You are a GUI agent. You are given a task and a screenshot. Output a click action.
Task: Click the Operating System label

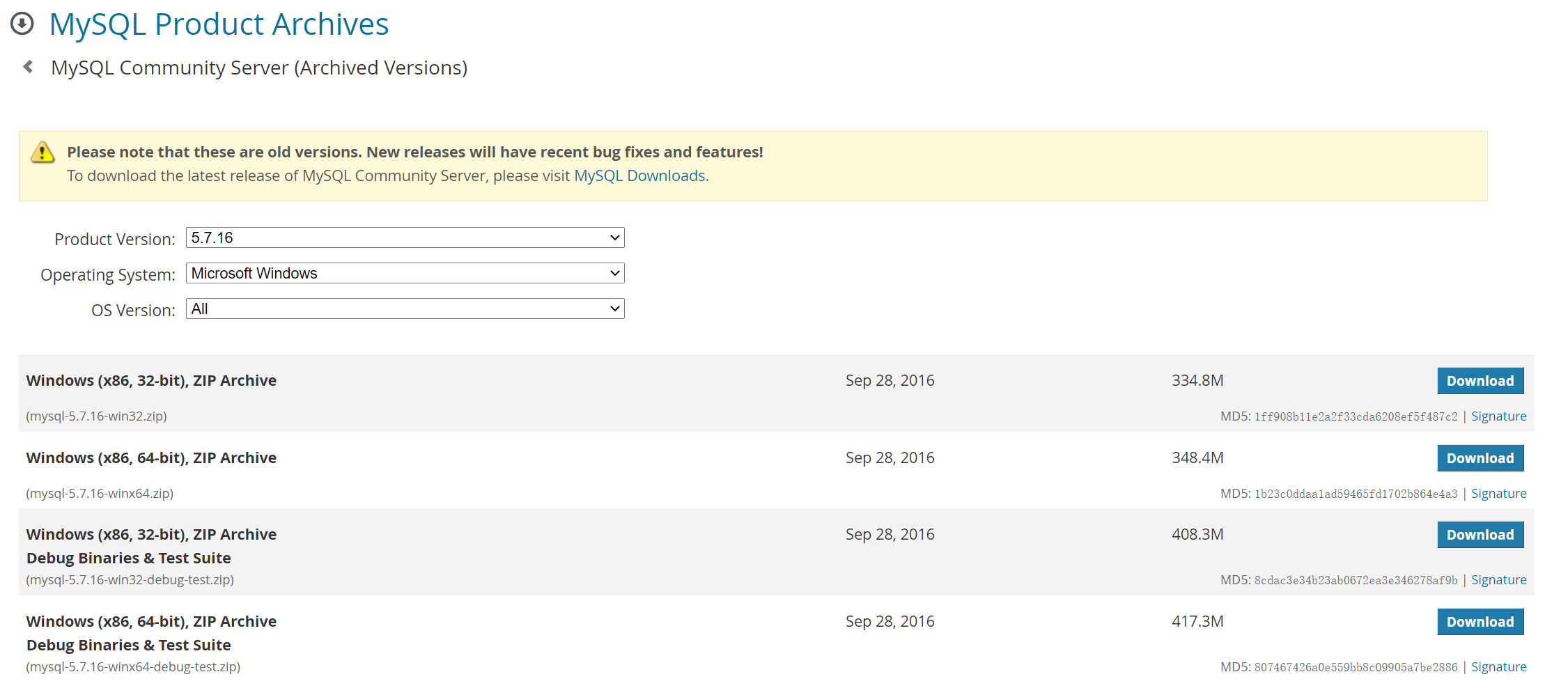[108, 275]
